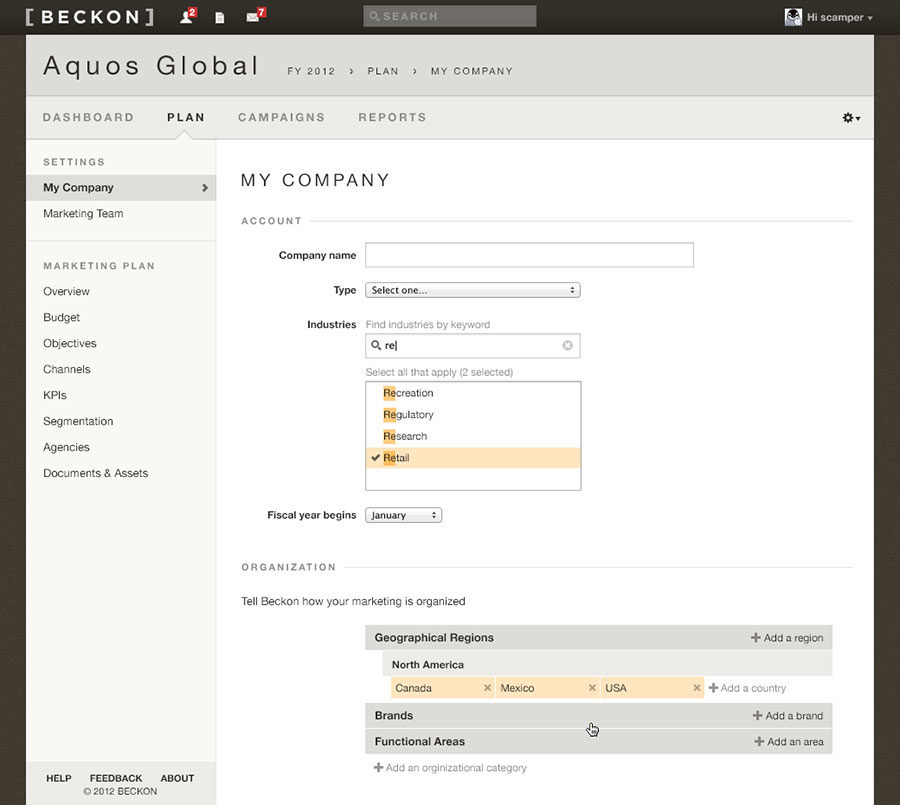Remove Canada from North America
The width and height of the screenshot is (900, 805).
tap(487, 688)
